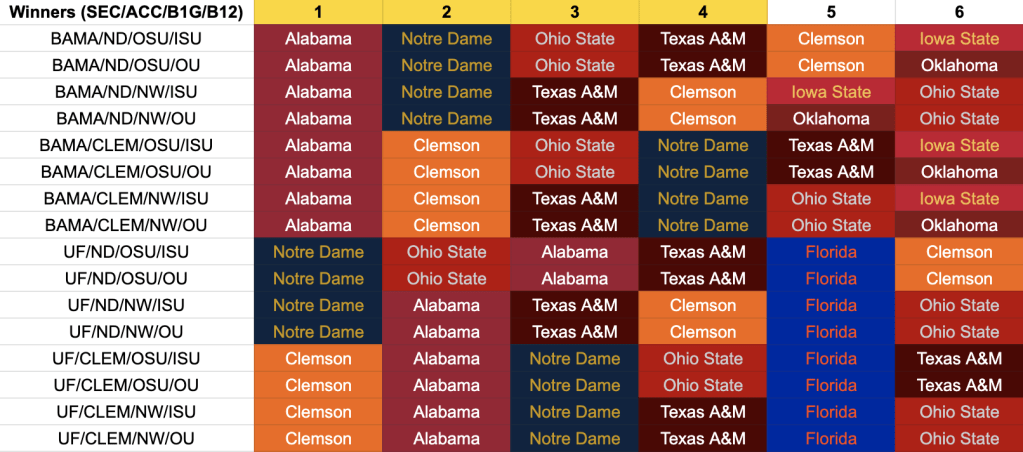Select Clemson in the BAMA/CLEM/OSU/ISU row

pos(446,145)
